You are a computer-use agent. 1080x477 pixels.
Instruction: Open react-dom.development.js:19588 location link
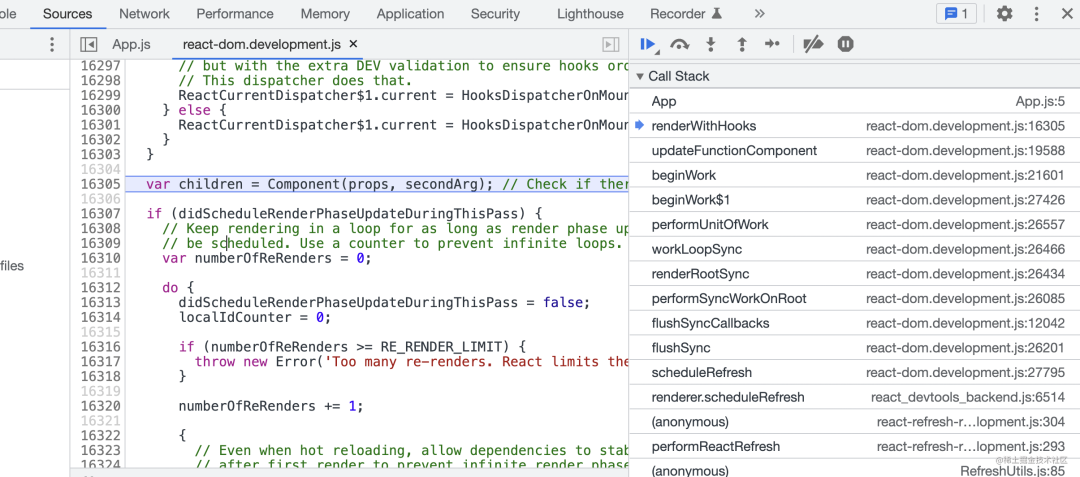pyautogui.click(x=966, y=151)
